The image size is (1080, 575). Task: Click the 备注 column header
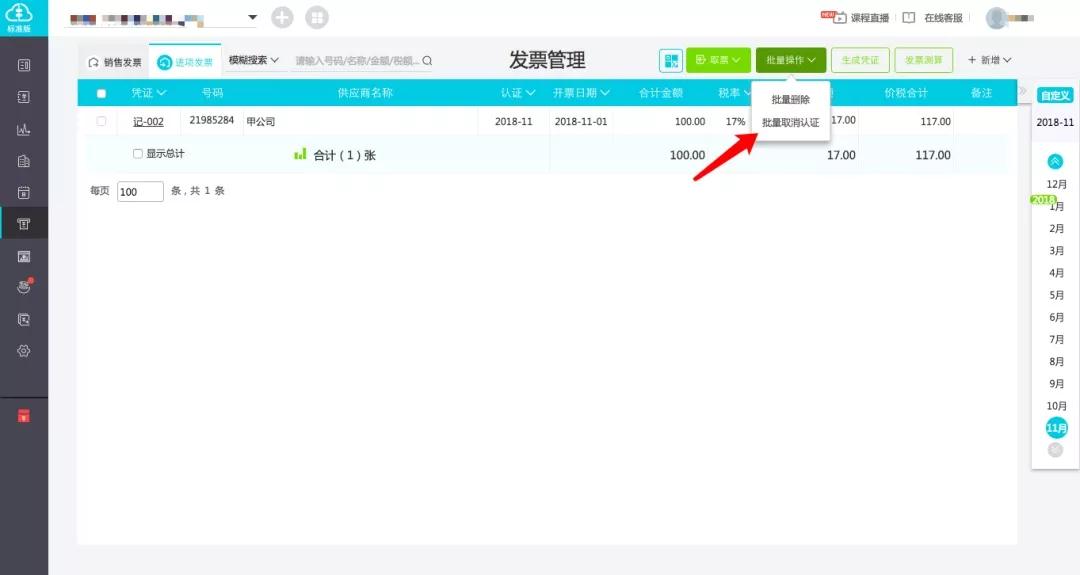[981, 92]
